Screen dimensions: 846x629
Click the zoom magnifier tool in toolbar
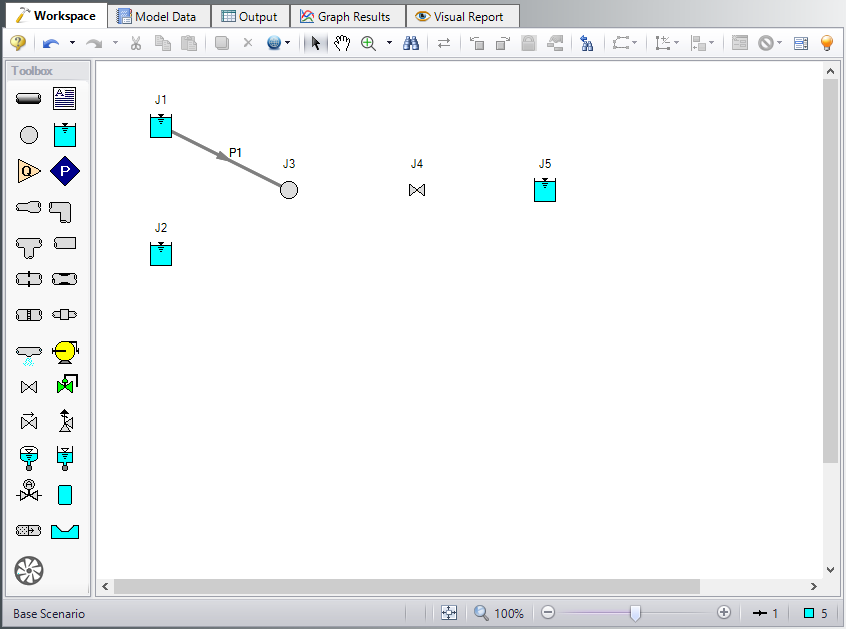[x=369, y=43]
